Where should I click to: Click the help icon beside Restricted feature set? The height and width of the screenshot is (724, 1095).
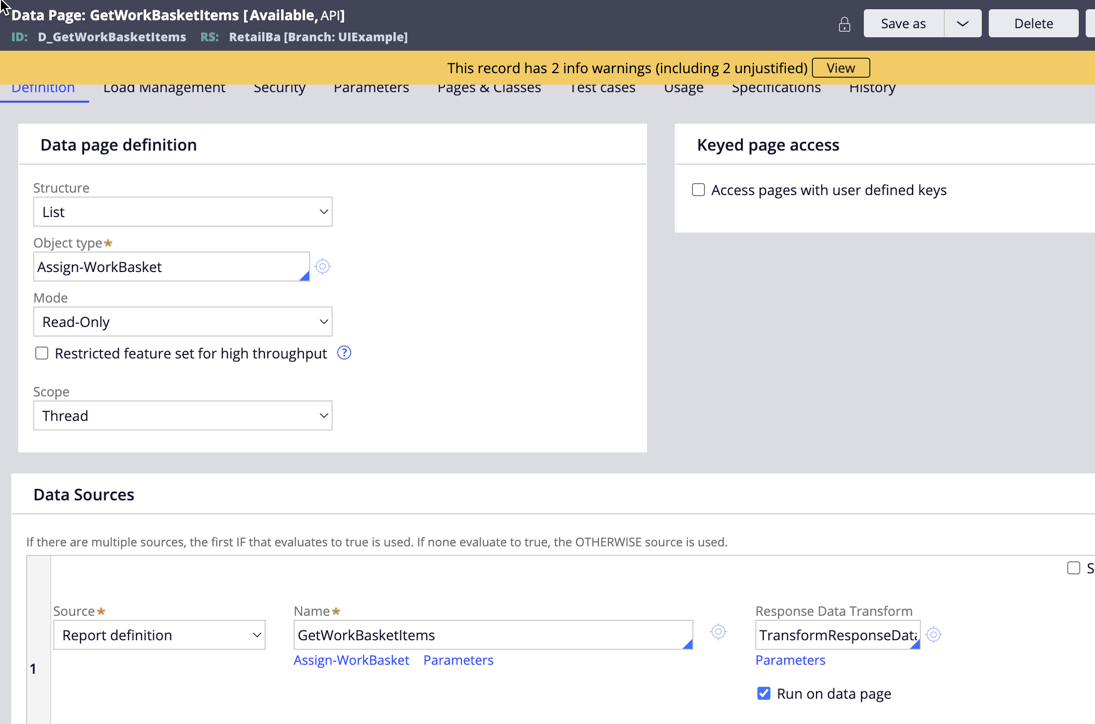344,353
